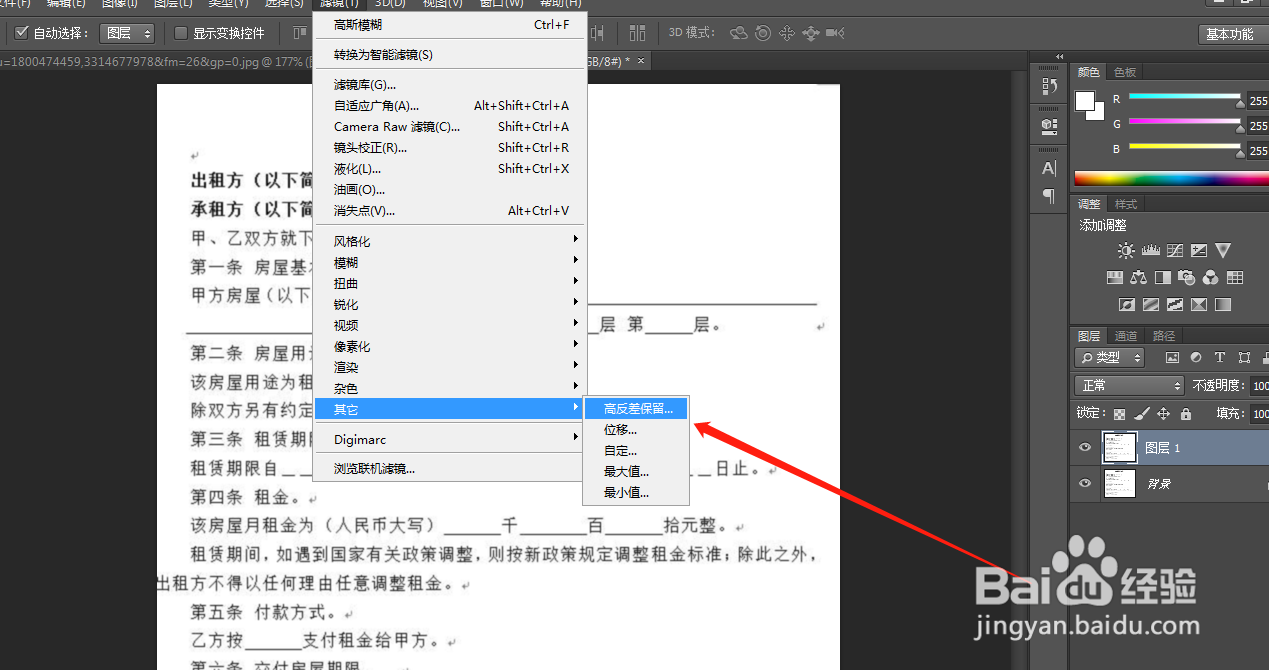The image size is (1269, 670).
Task: Choose 液化(L)... menu item
Action: pos(449,168)
